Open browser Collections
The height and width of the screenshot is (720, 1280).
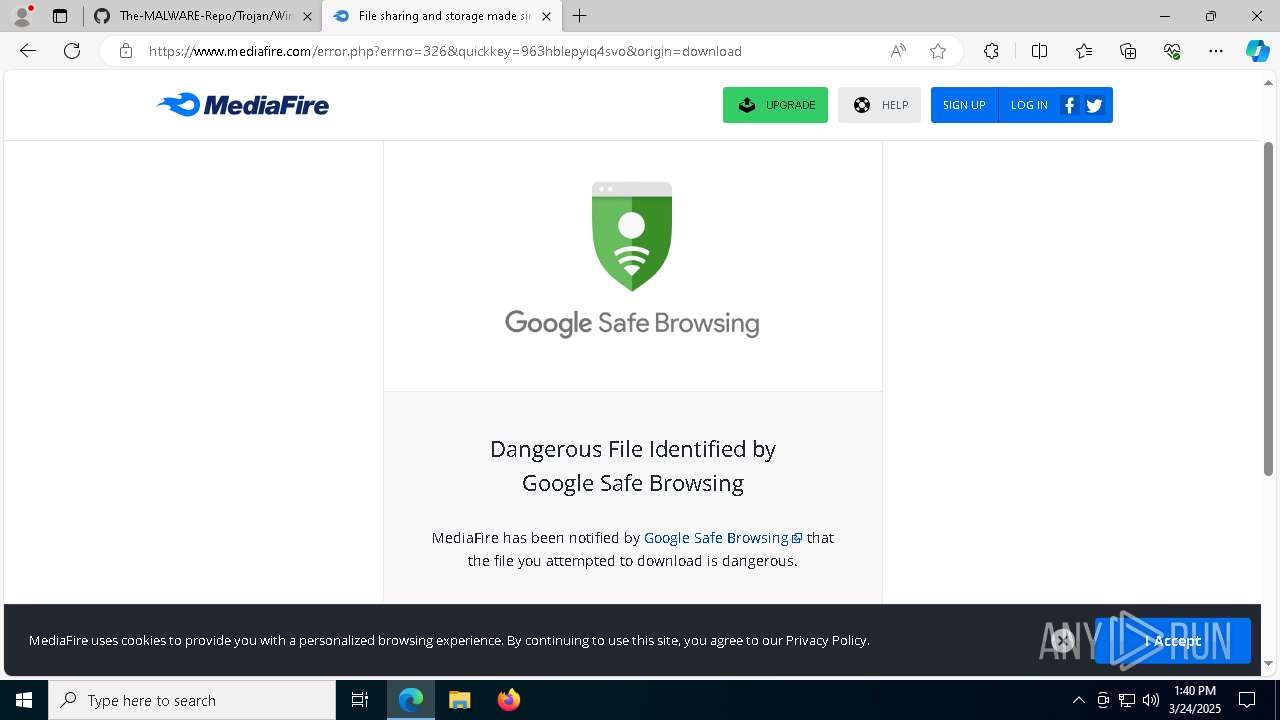pos(1128,51)
